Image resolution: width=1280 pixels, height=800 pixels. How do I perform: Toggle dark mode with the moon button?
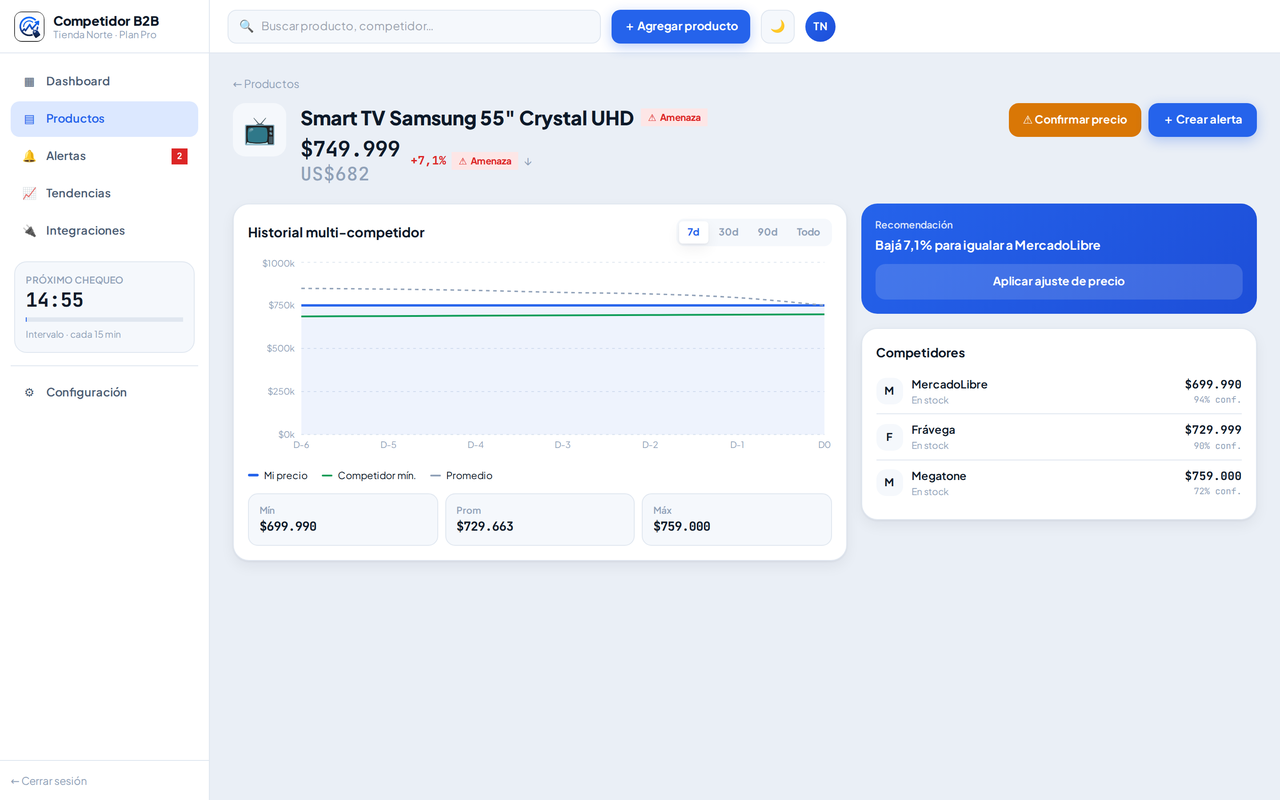point(777,26)
